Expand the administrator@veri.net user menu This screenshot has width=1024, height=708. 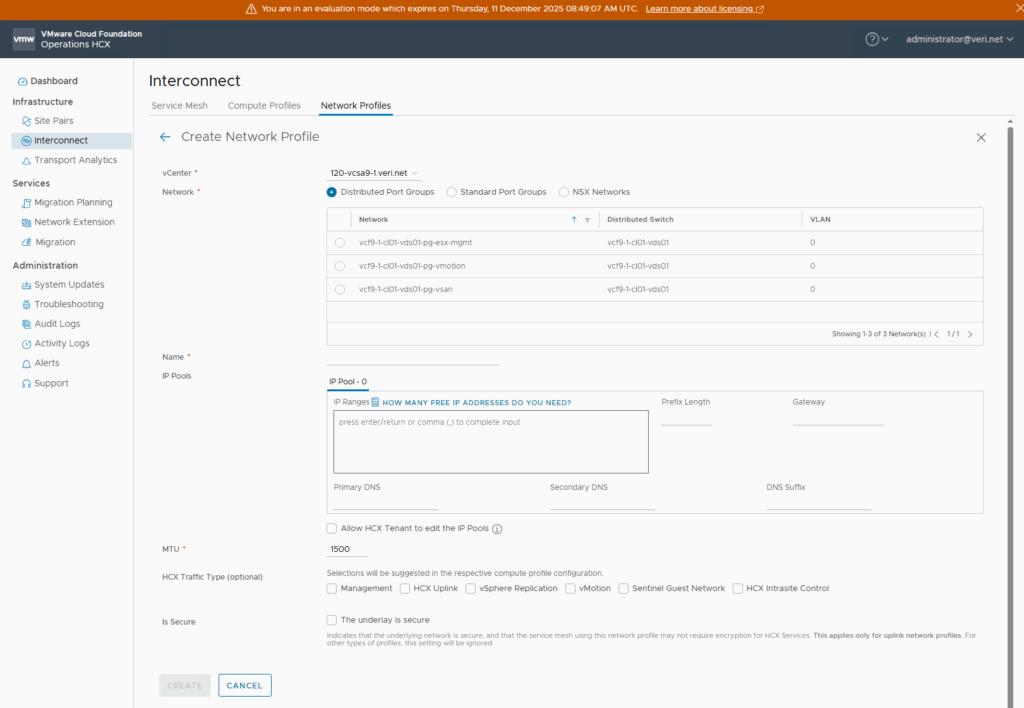click(x=958, y=39)
